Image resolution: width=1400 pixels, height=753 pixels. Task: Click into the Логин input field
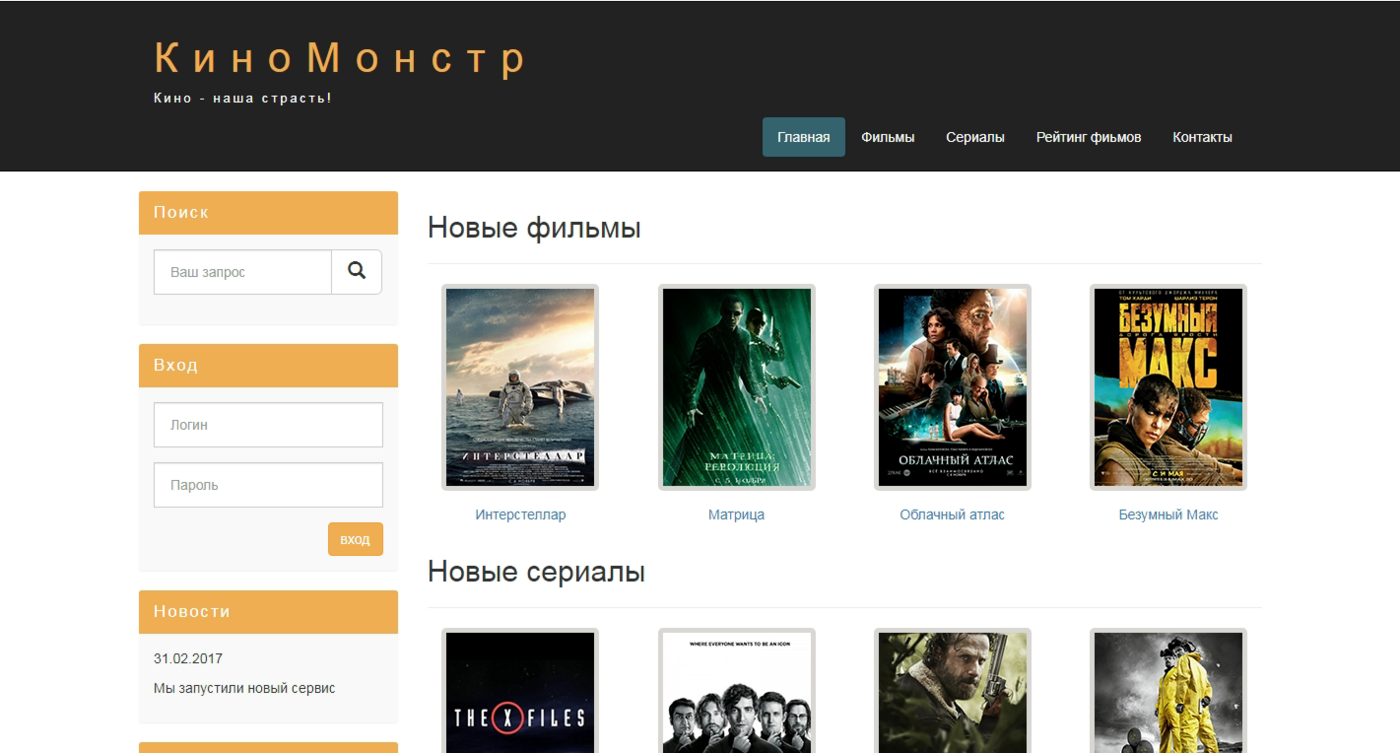[268, 425]
